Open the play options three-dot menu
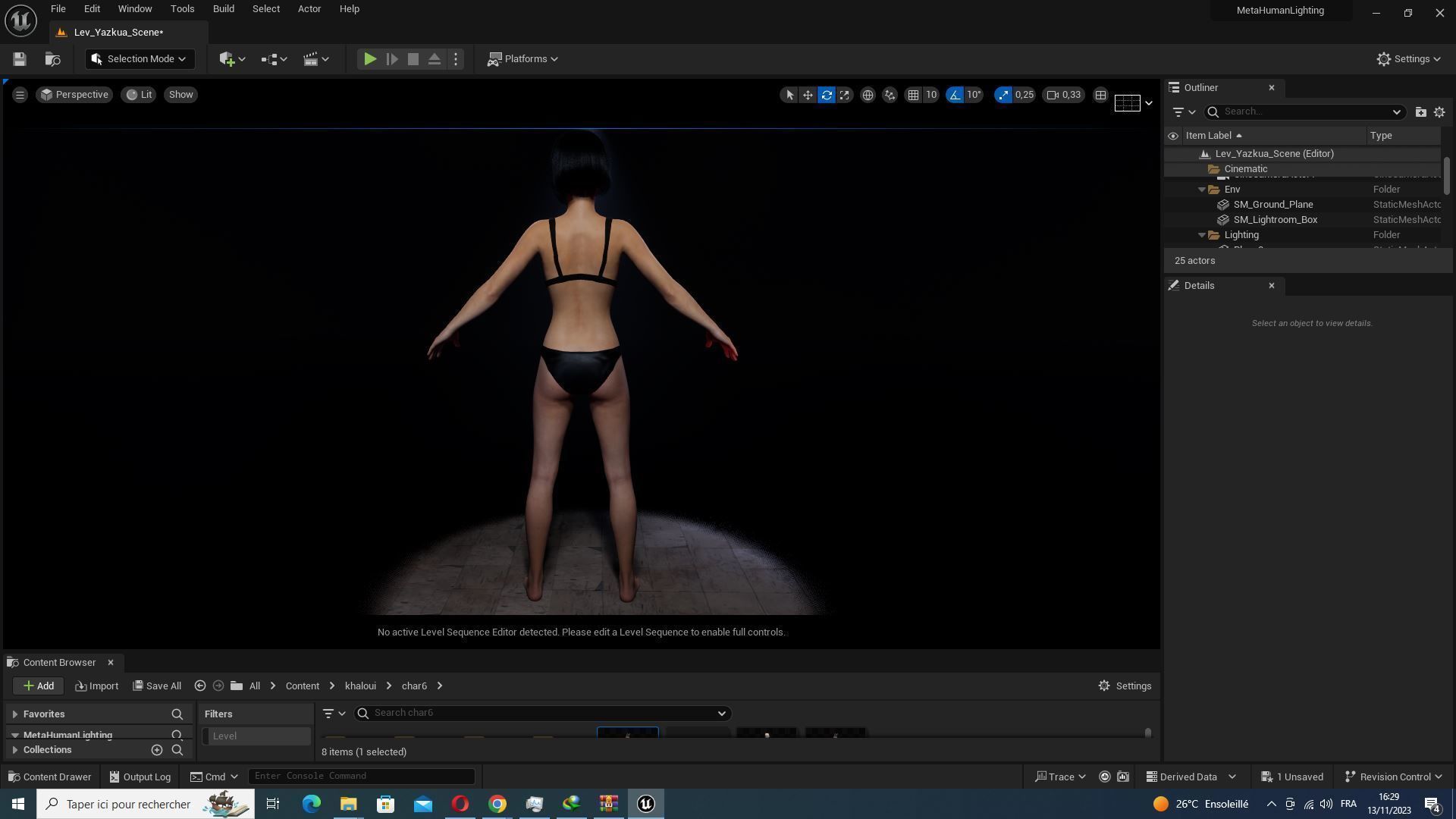Screen dimensions: 1456x819 click(x=456, y=59)
